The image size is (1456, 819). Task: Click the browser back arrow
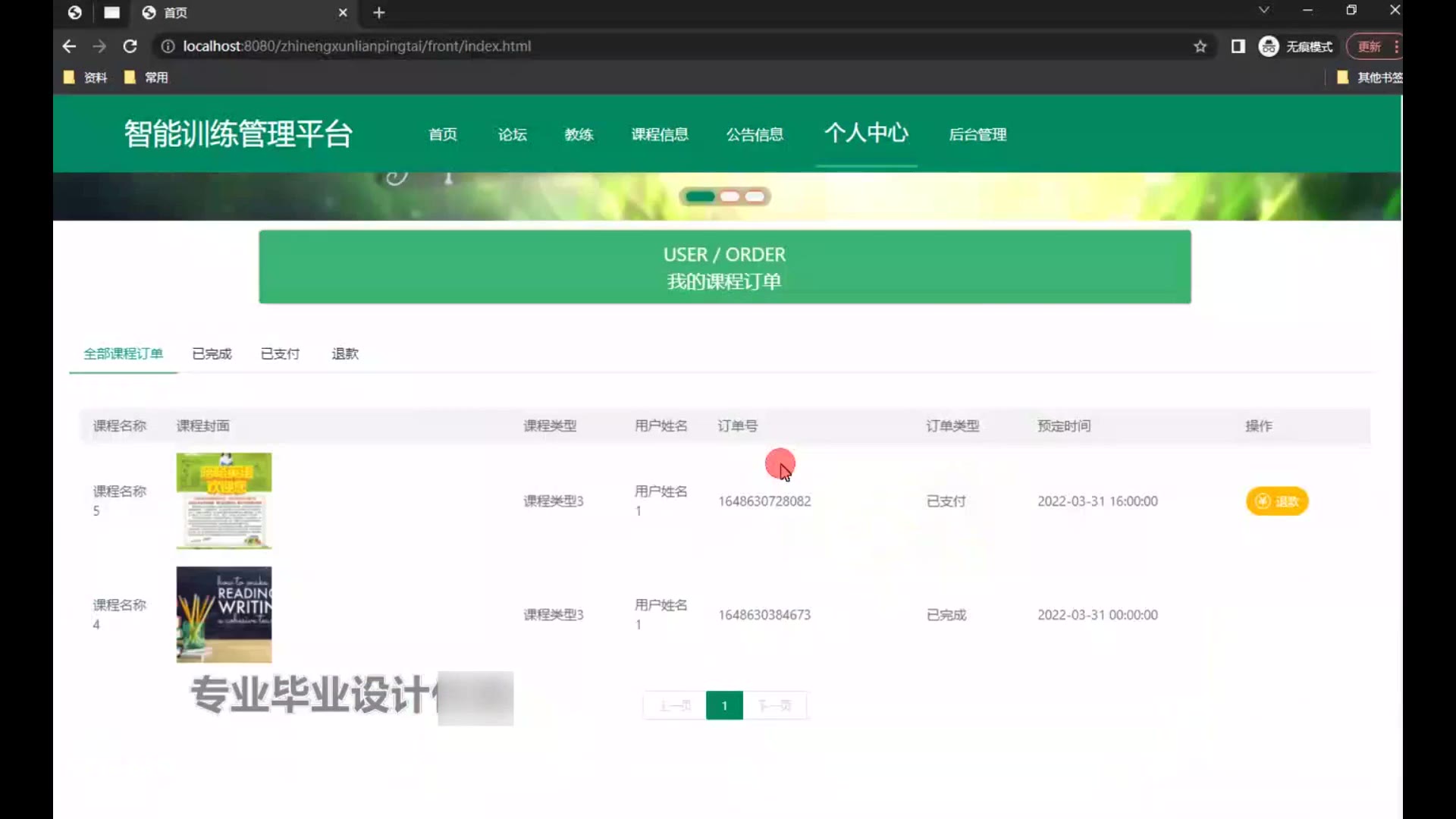point(69,46)
